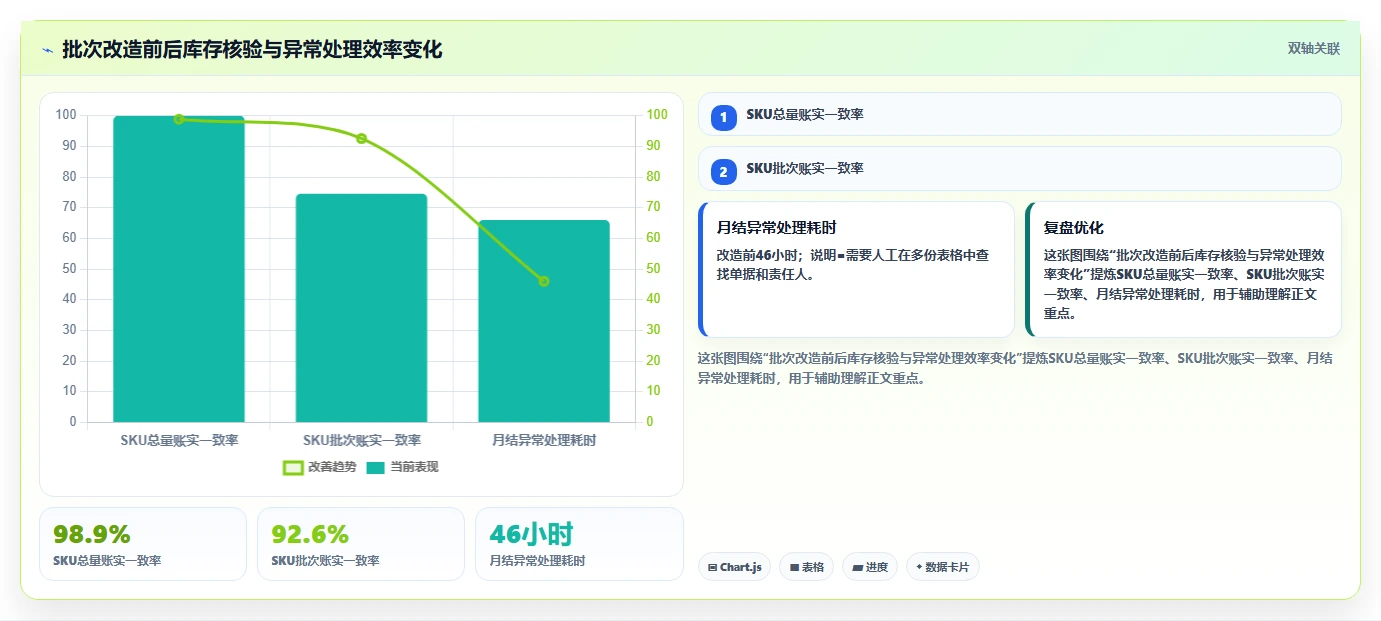Select list item 2 SKU批次账实一致率
This screenshot has width=1381, height=621.
(1019, 168)
